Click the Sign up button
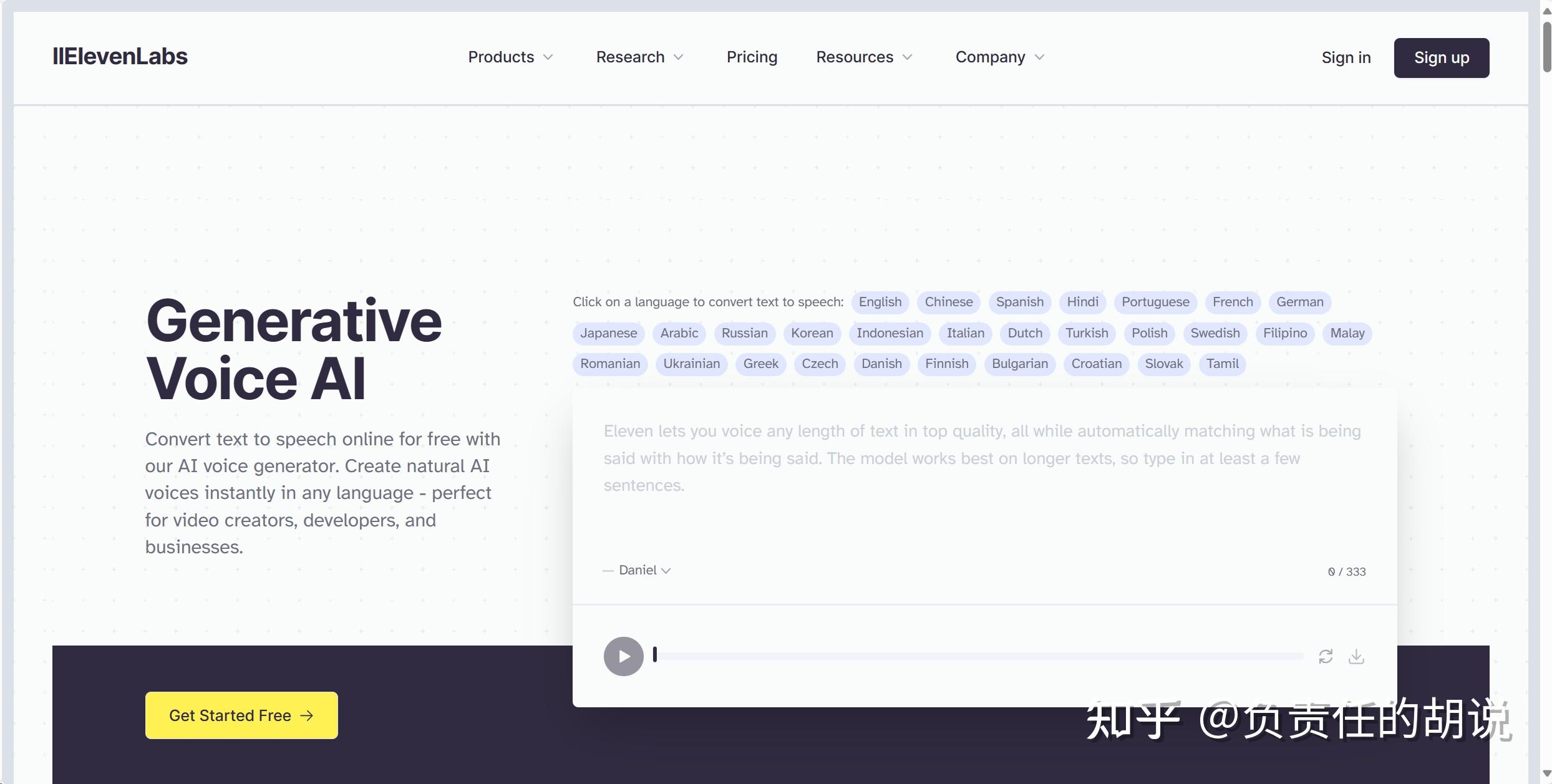1552x784 pixels. 1441,57
